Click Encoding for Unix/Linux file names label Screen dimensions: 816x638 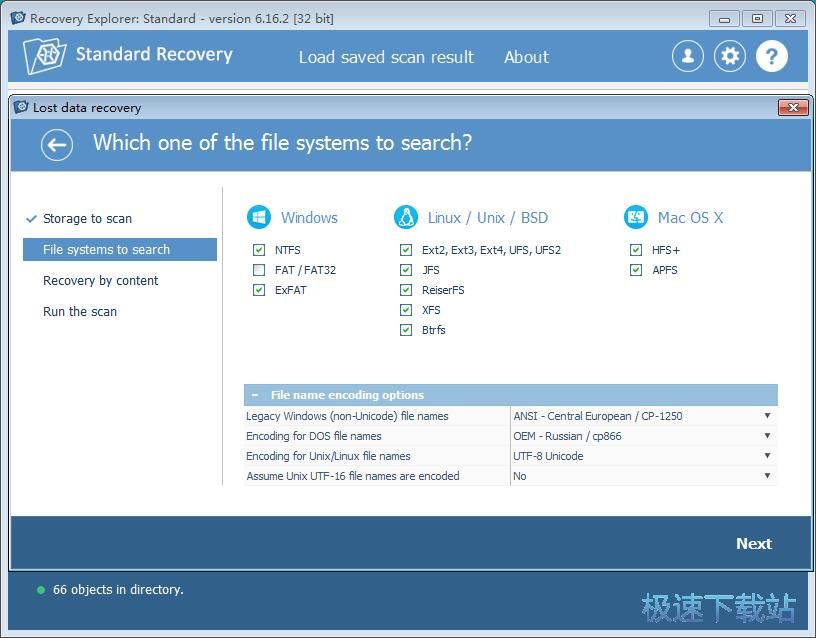(328, 456)
